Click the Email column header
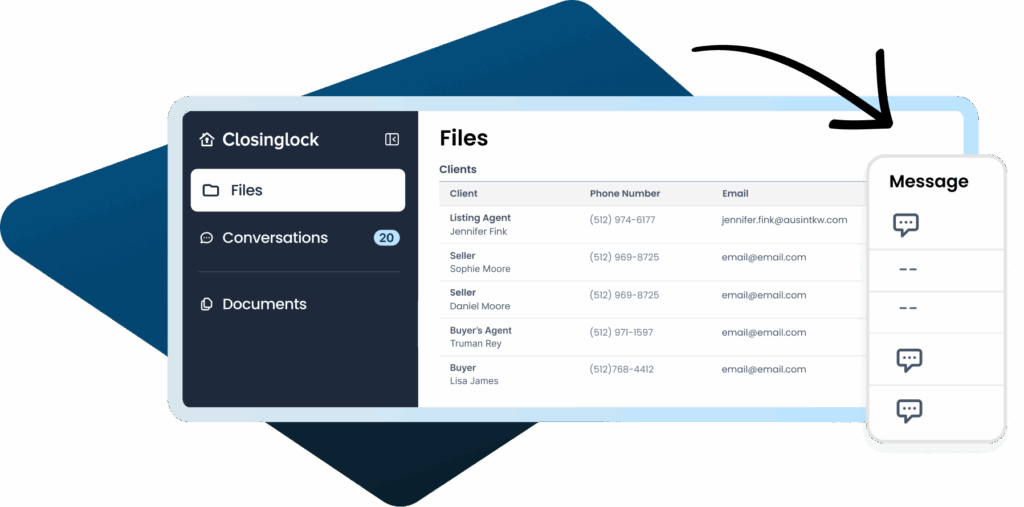 pyautogui.click(x=735, y=193)
